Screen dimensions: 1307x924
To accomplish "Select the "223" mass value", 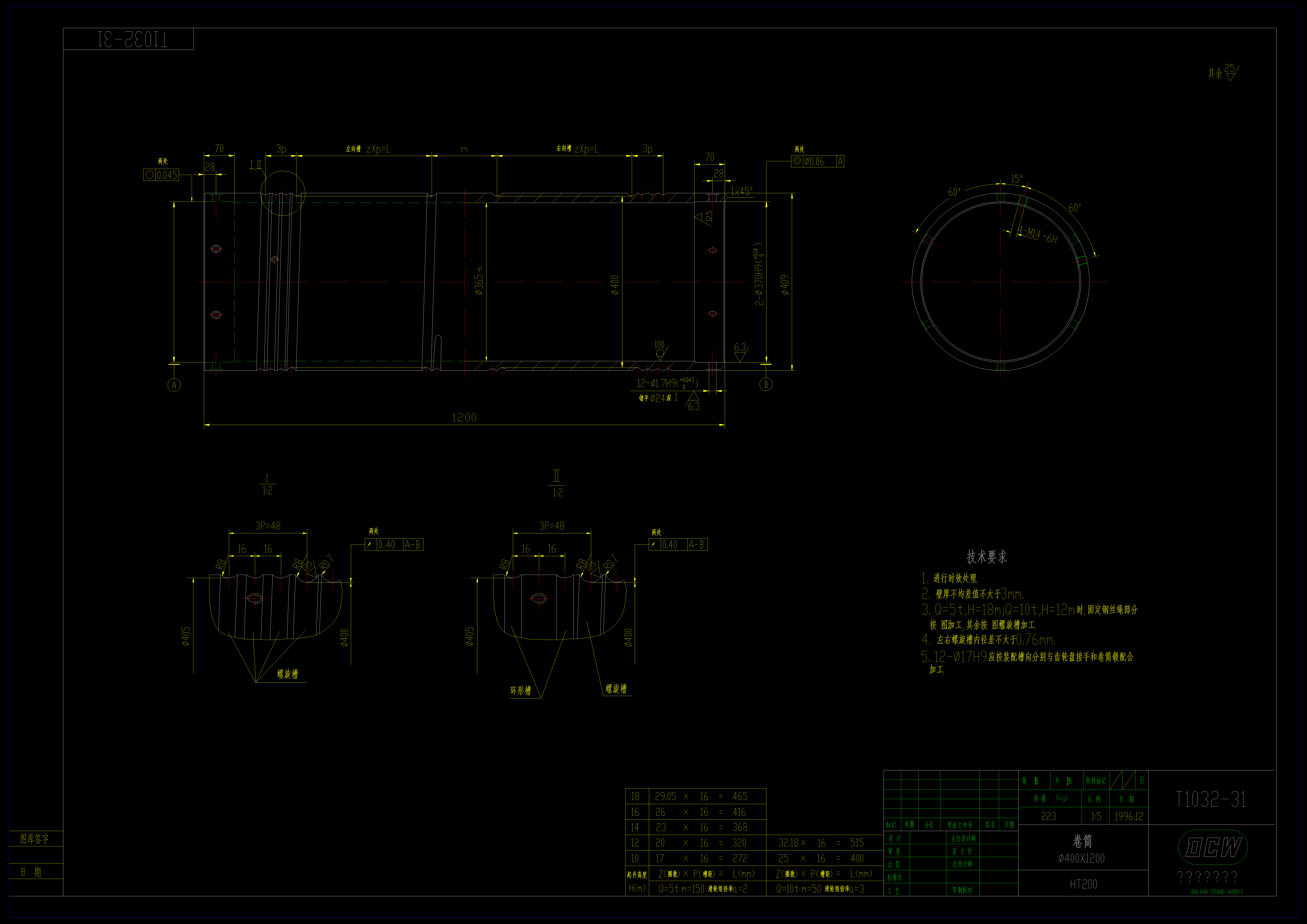I will click(1049, 816).
